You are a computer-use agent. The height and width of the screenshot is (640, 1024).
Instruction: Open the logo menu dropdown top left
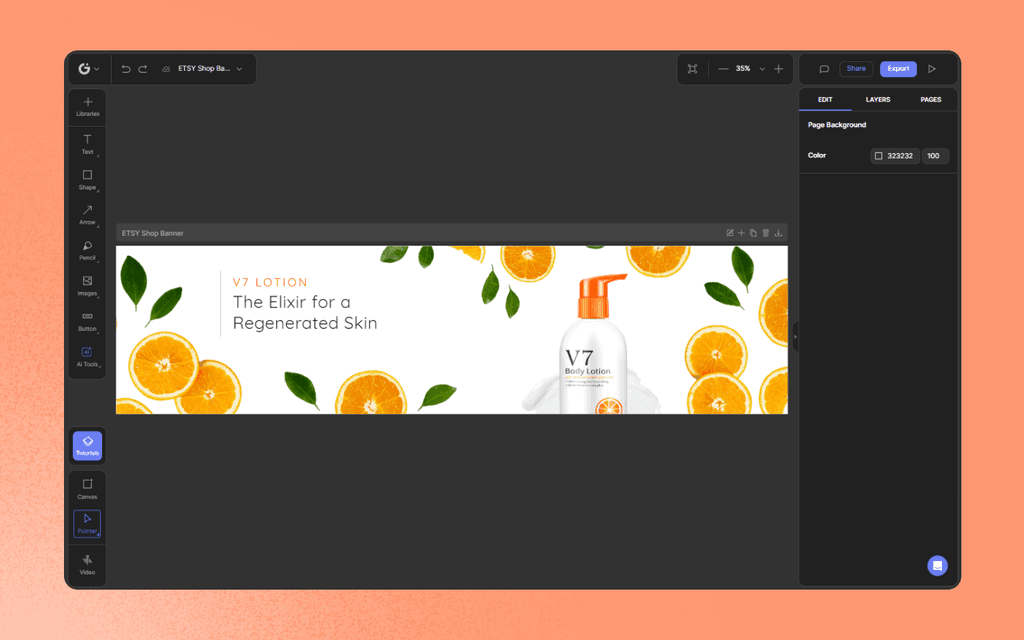coord(87,68)
